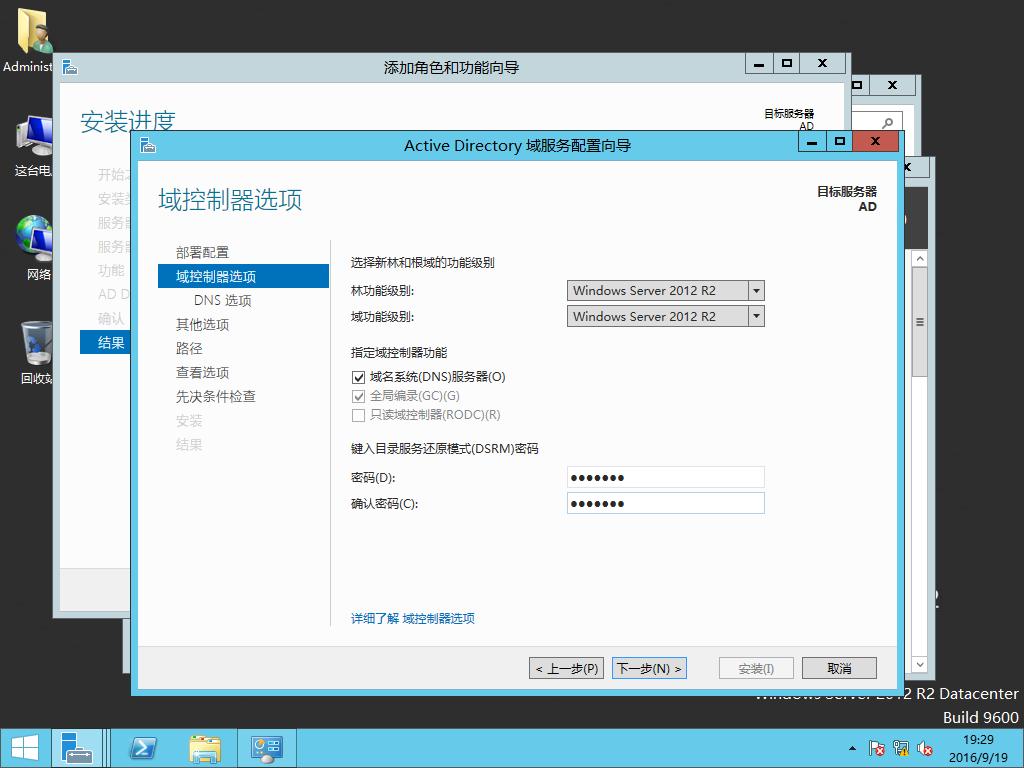Open Server Manager from taskbar
The image size is (1024, 768).
pos(76,748)
